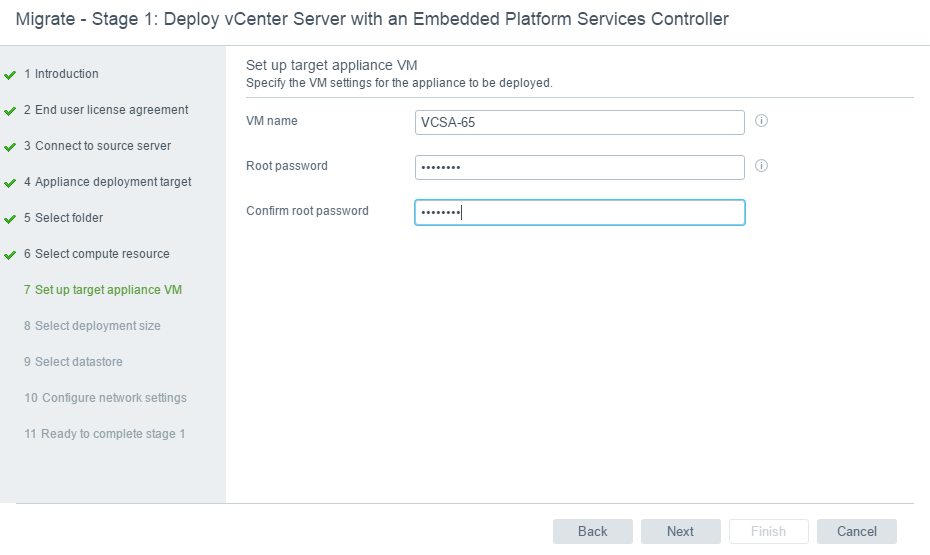Screen dimensions: 930x555
Task: Click the checkmark beside Appliance deployment target
Action: pos(10,183)
